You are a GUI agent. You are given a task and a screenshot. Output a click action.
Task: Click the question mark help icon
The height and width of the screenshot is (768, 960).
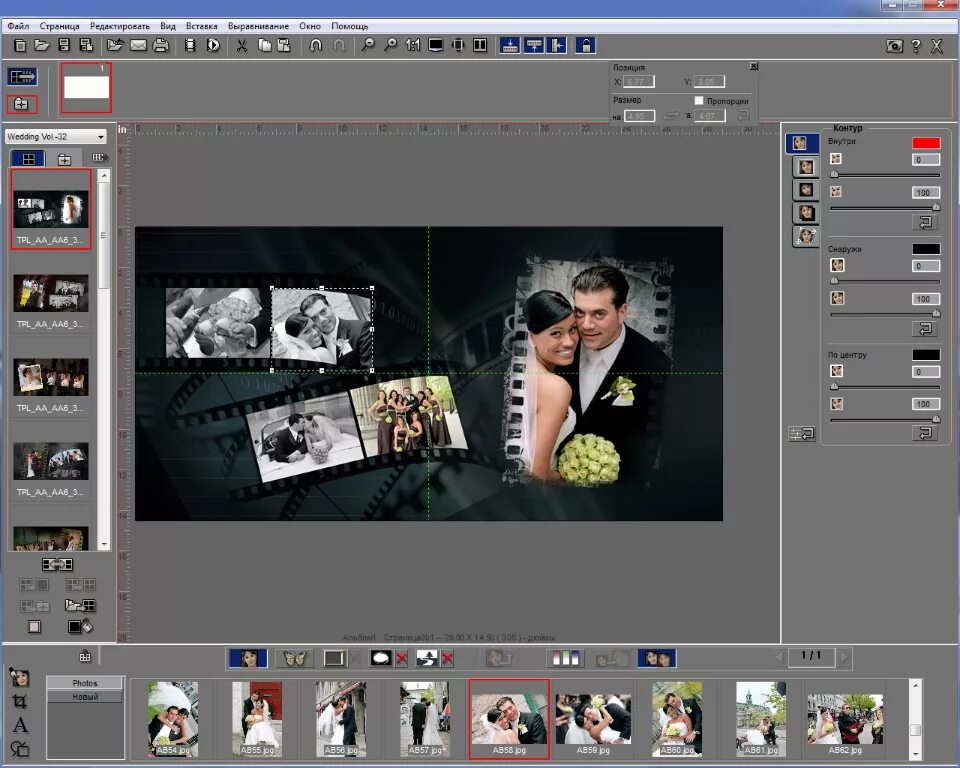pos(916,46)
